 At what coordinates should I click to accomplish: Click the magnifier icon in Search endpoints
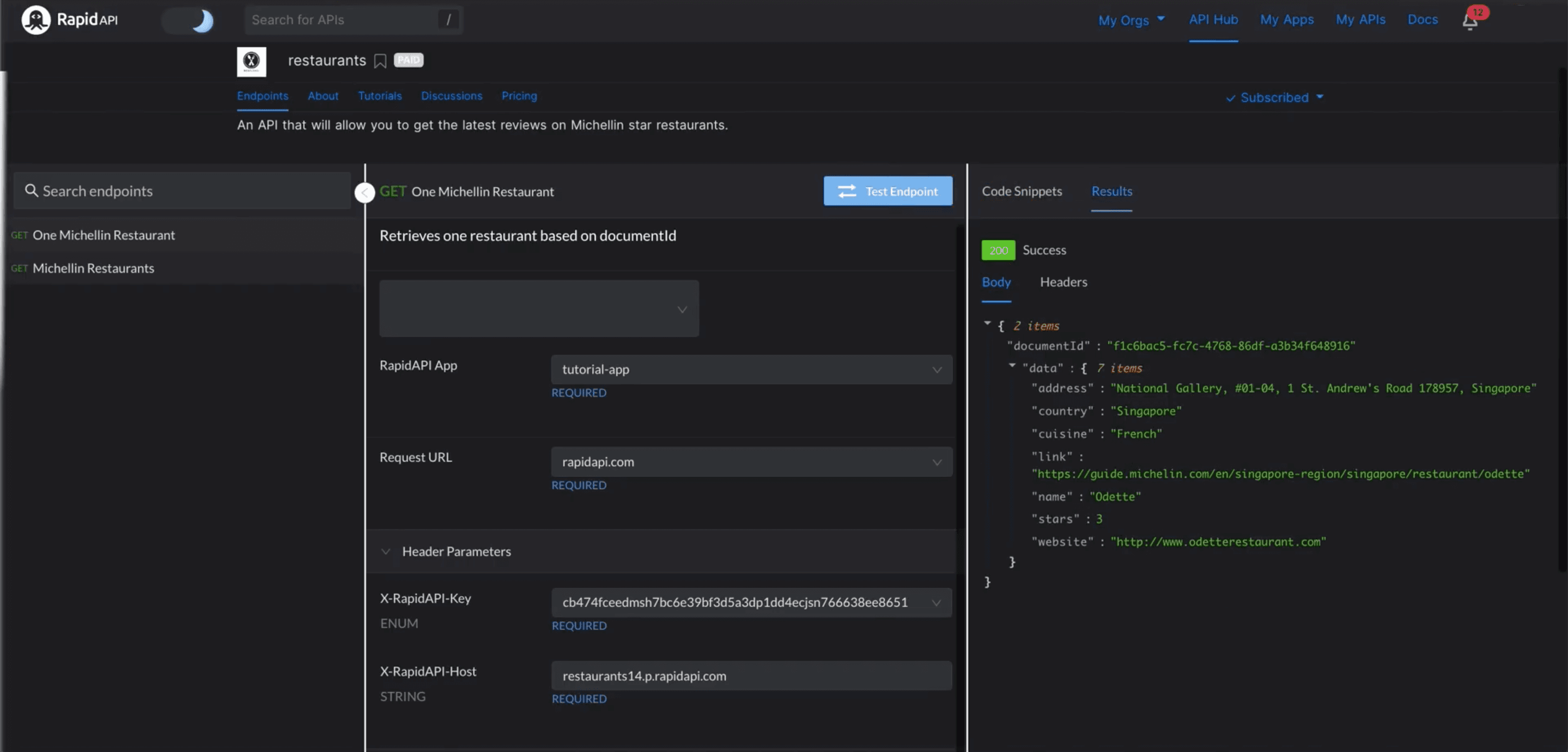click(31, 191)
